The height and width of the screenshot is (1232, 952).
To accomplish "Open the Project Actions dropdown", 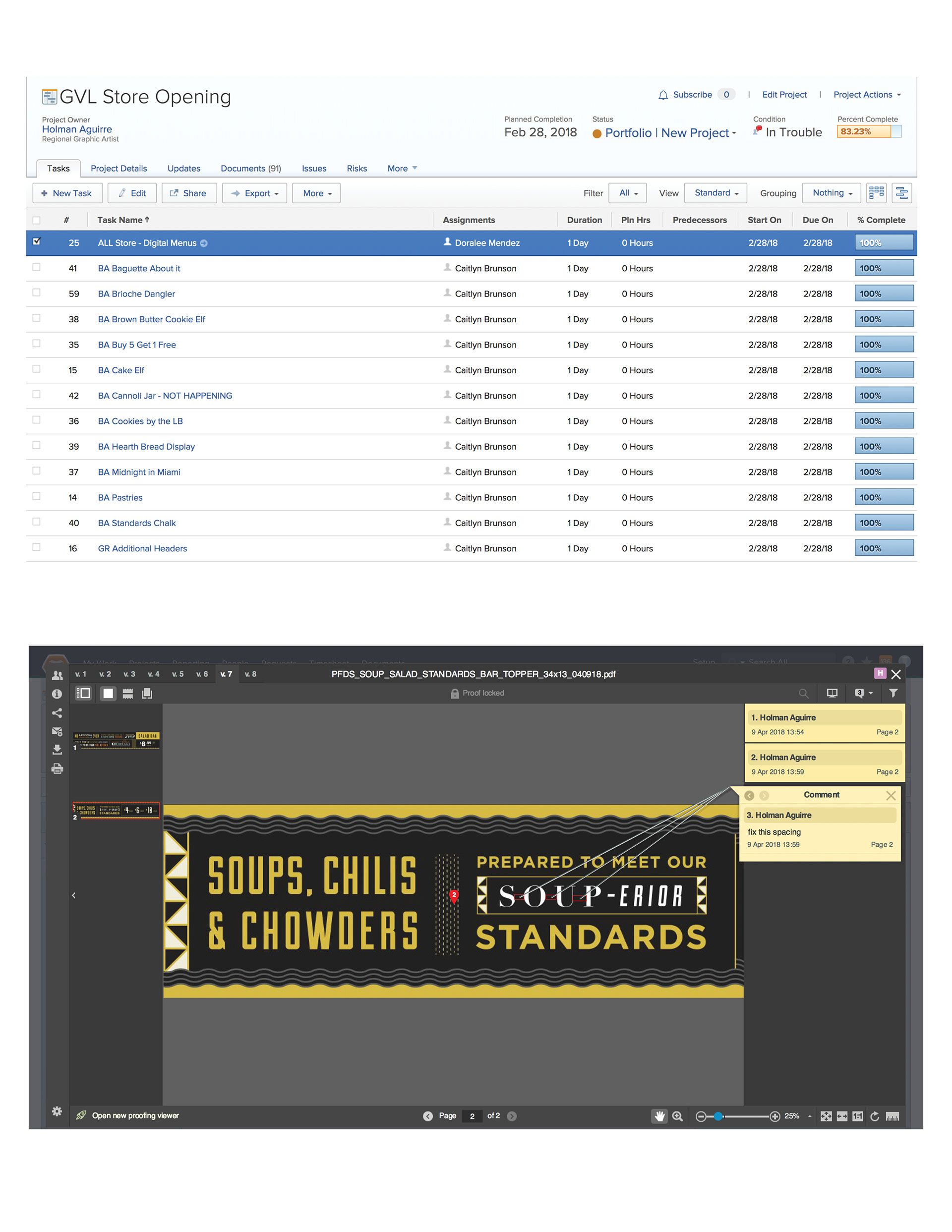I will coord(867,95).
